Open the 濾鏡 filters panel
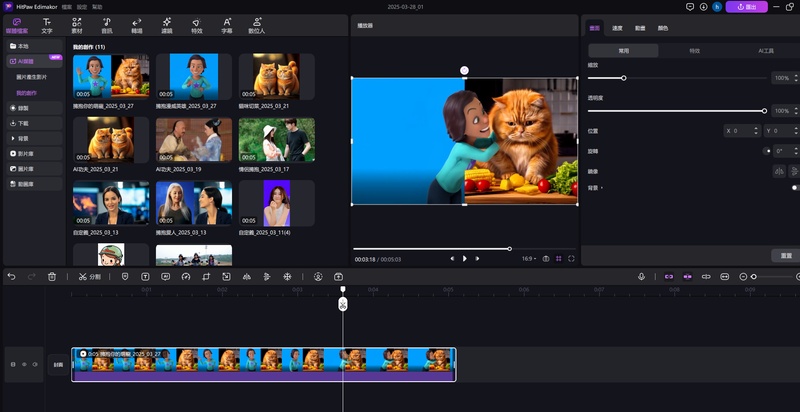This screenshot has height=412, width=800. (x=166, y=25)
